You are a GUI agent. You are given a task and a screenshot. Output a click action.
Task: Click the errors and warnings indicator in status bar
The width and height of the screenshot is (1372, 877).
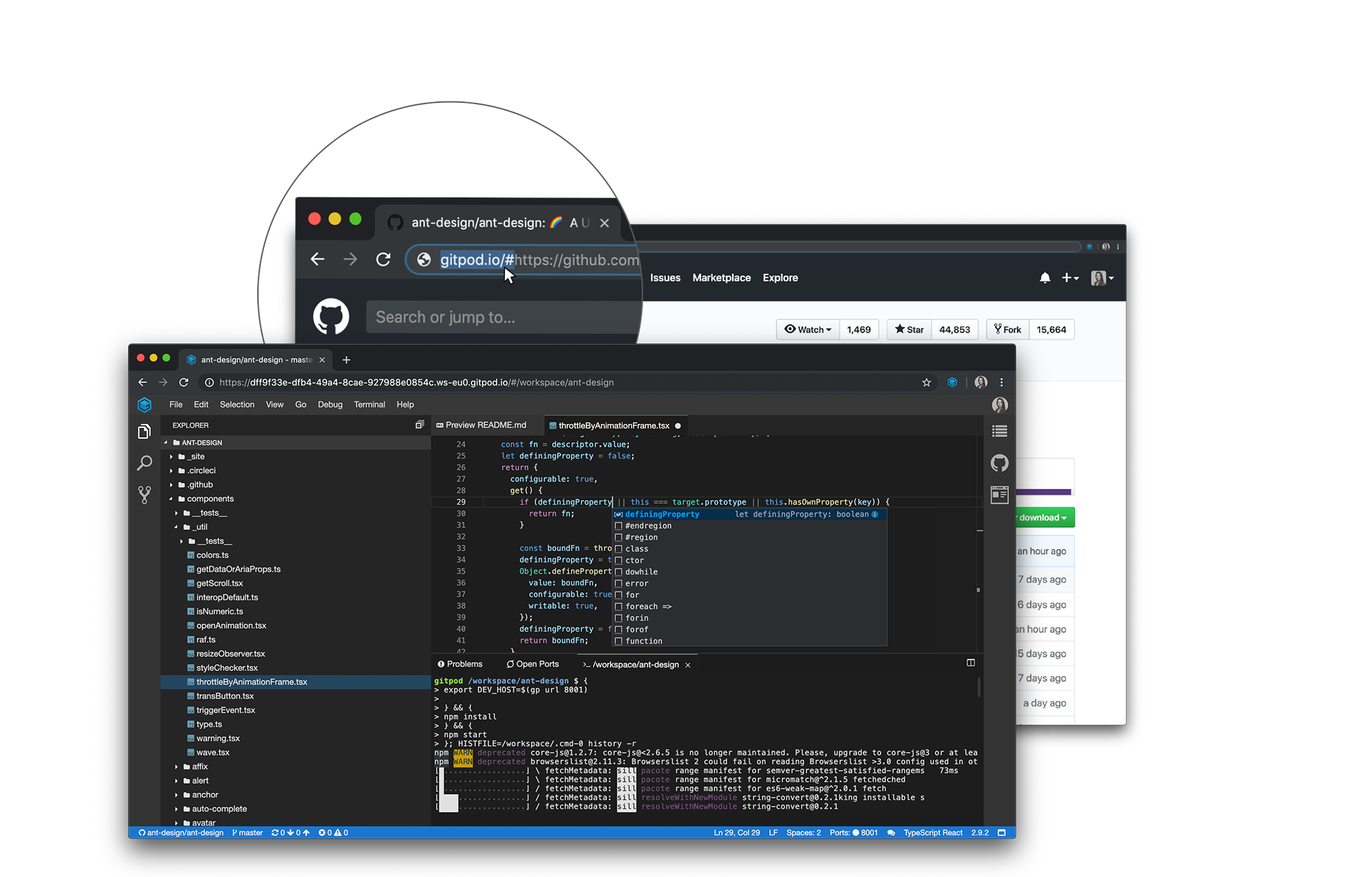pos(332,832)
